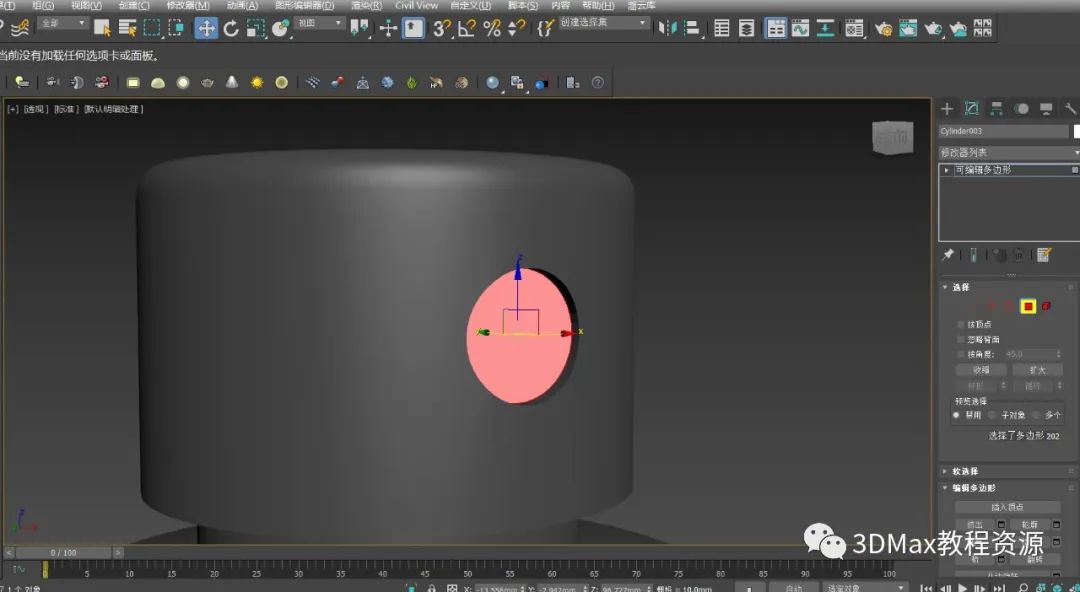Switch to the Create panel plus icon
The image size is (1080, 592).
947,108
